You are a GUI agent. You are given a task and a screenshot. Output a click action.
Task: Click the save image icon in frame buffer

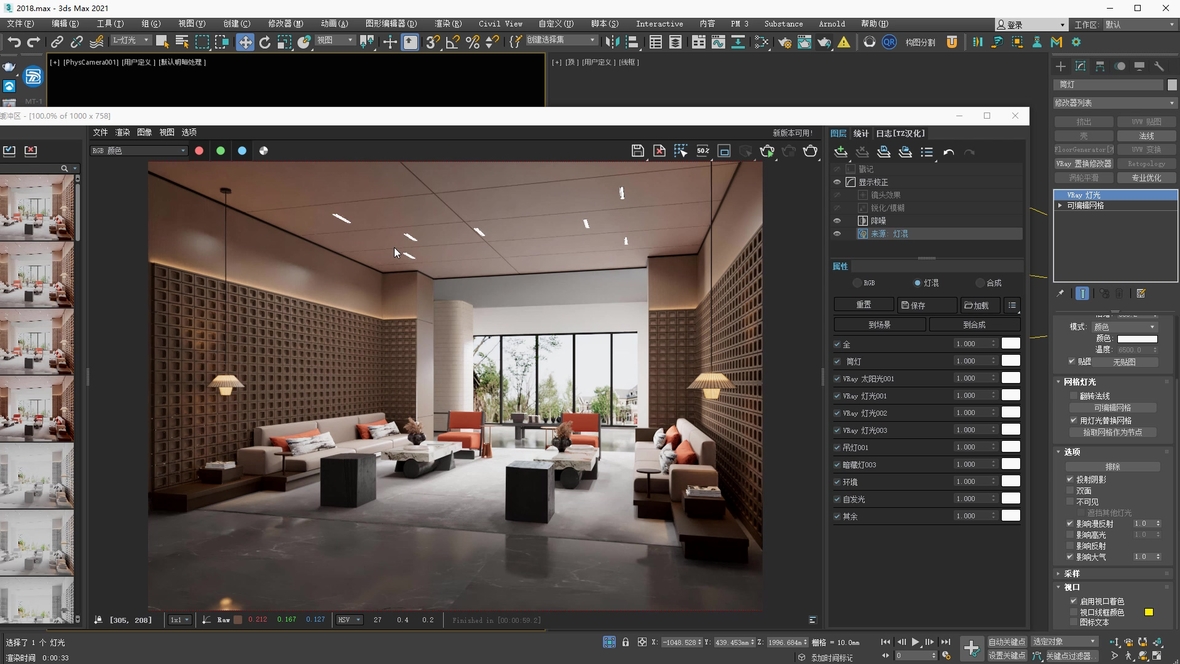[637, 151]
